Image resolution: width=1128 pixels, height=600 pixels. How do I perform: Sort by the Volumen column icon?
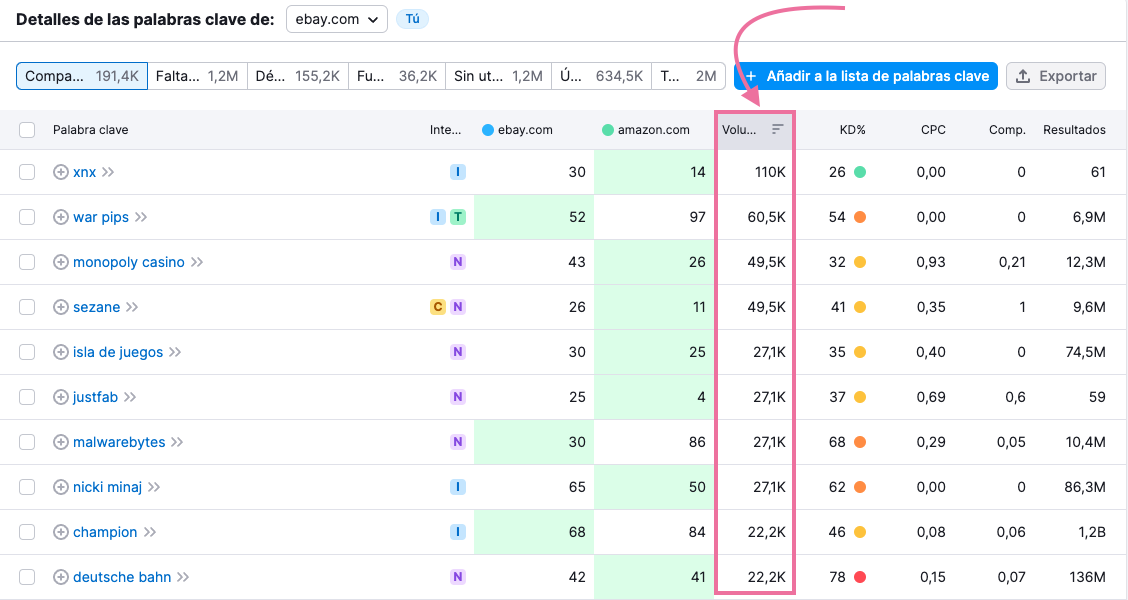(777, 129)
